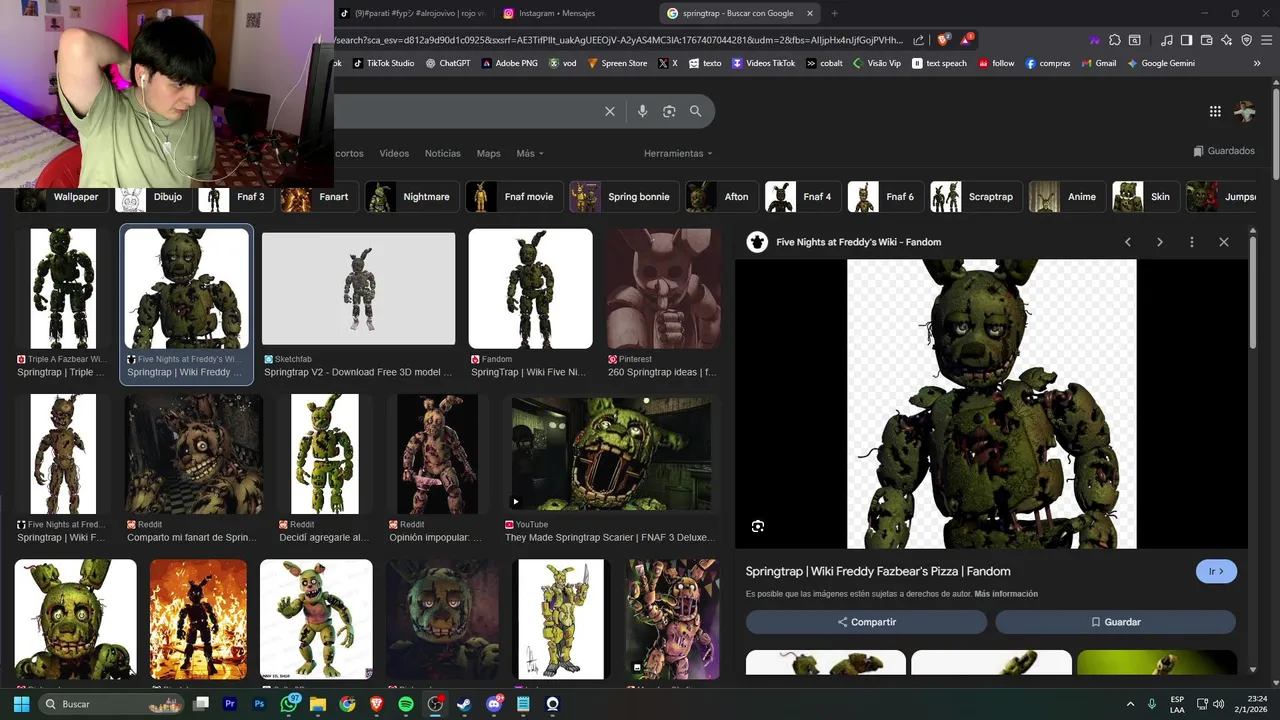
Task: Open a new browser tab
Action: (834, 13)
